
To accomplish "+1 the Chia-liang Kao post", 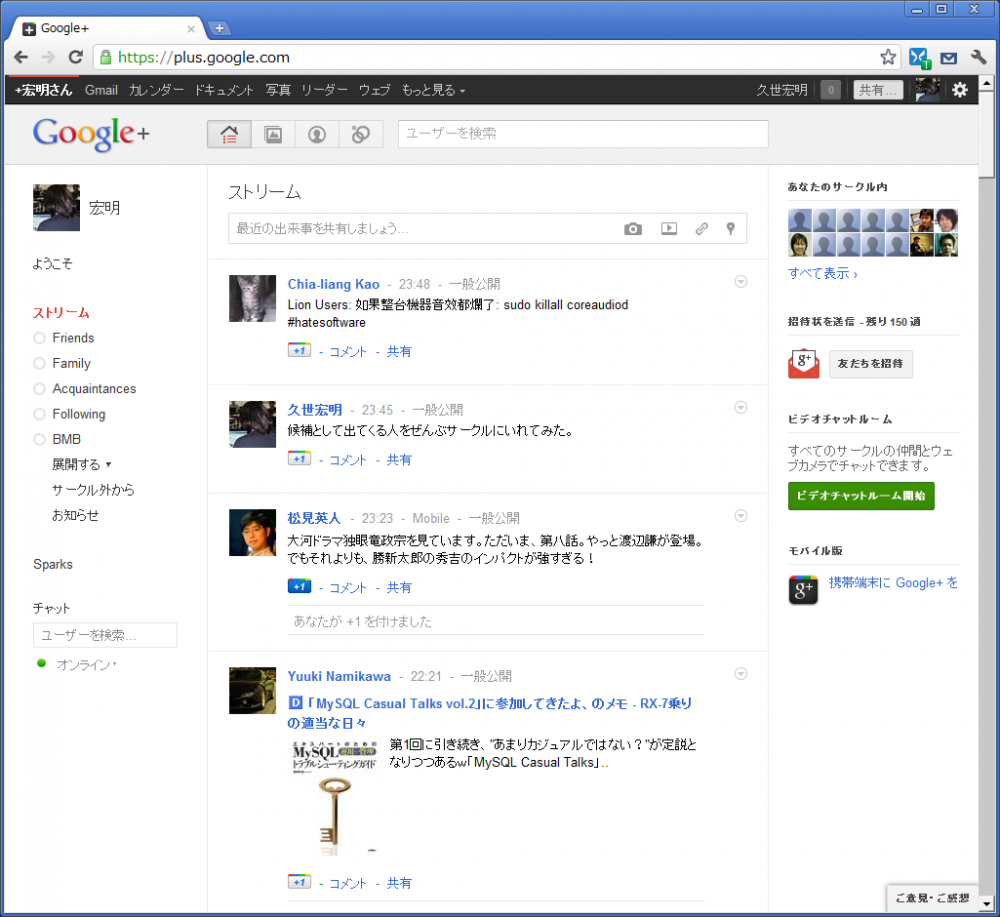I will (299, 350).
